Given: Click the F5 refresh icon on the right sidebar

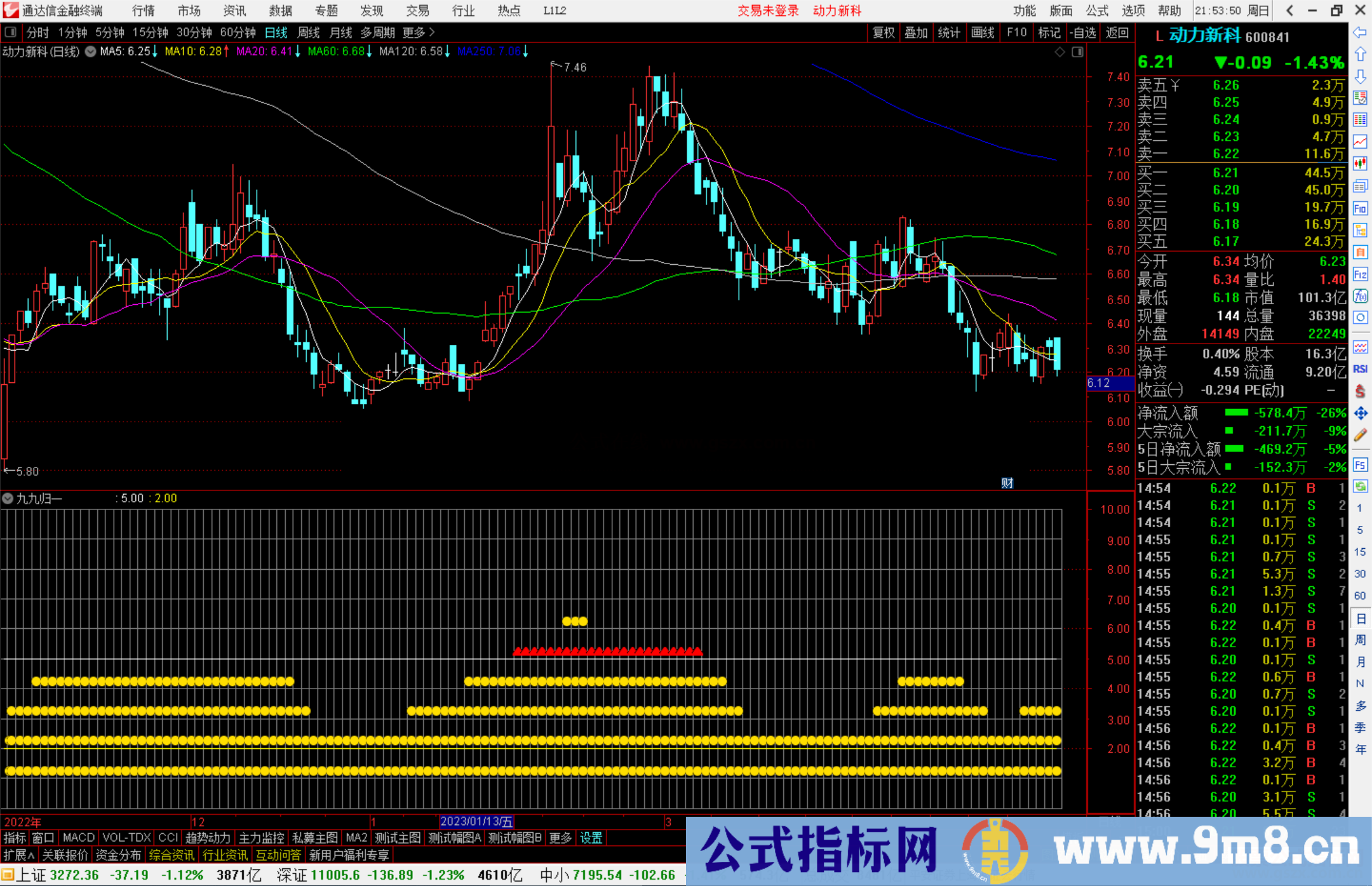Looking at the screenshot, I should click(x=1361, y=465).
